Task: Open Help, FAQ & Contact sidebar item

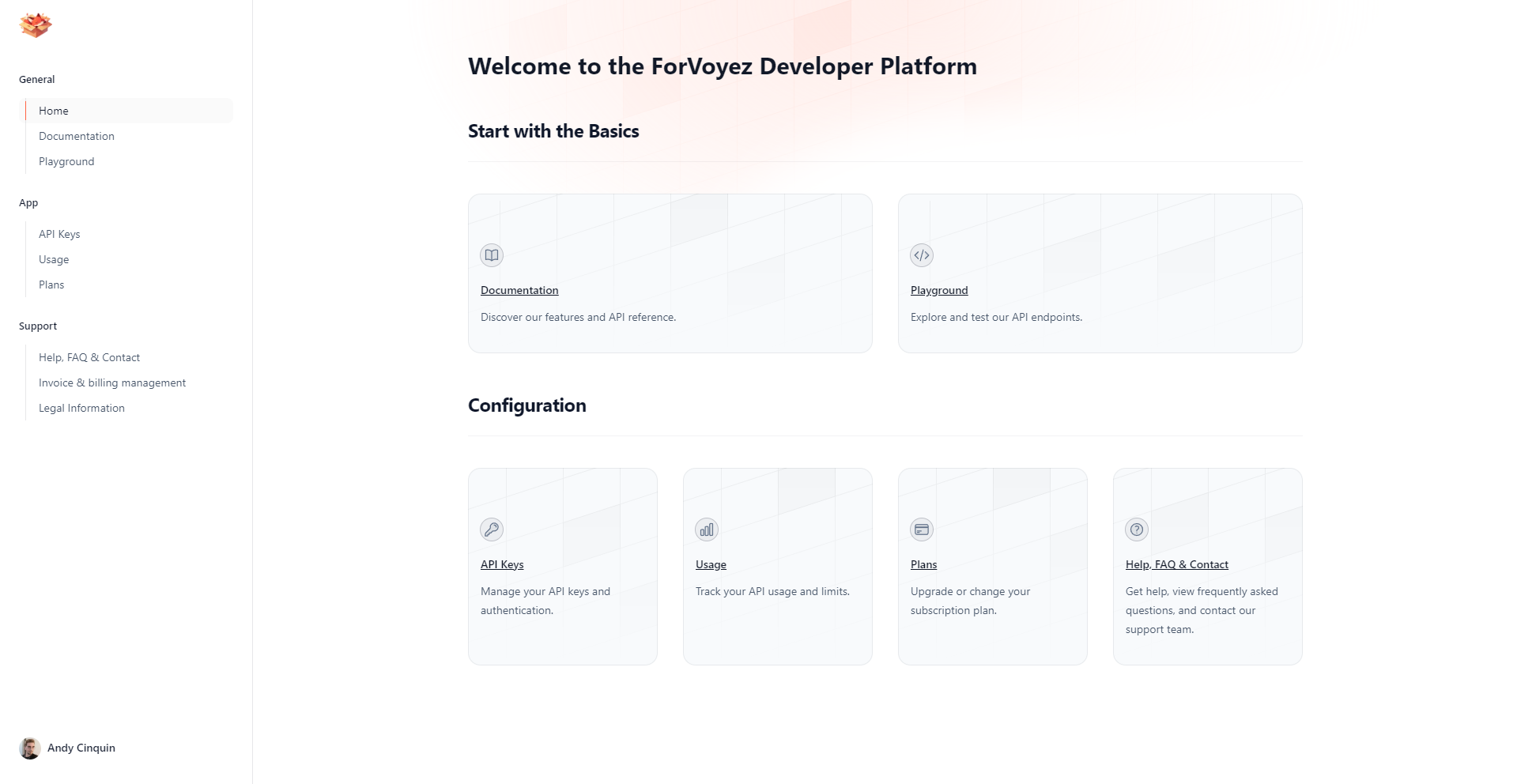Action: click(x=89, y=357)
